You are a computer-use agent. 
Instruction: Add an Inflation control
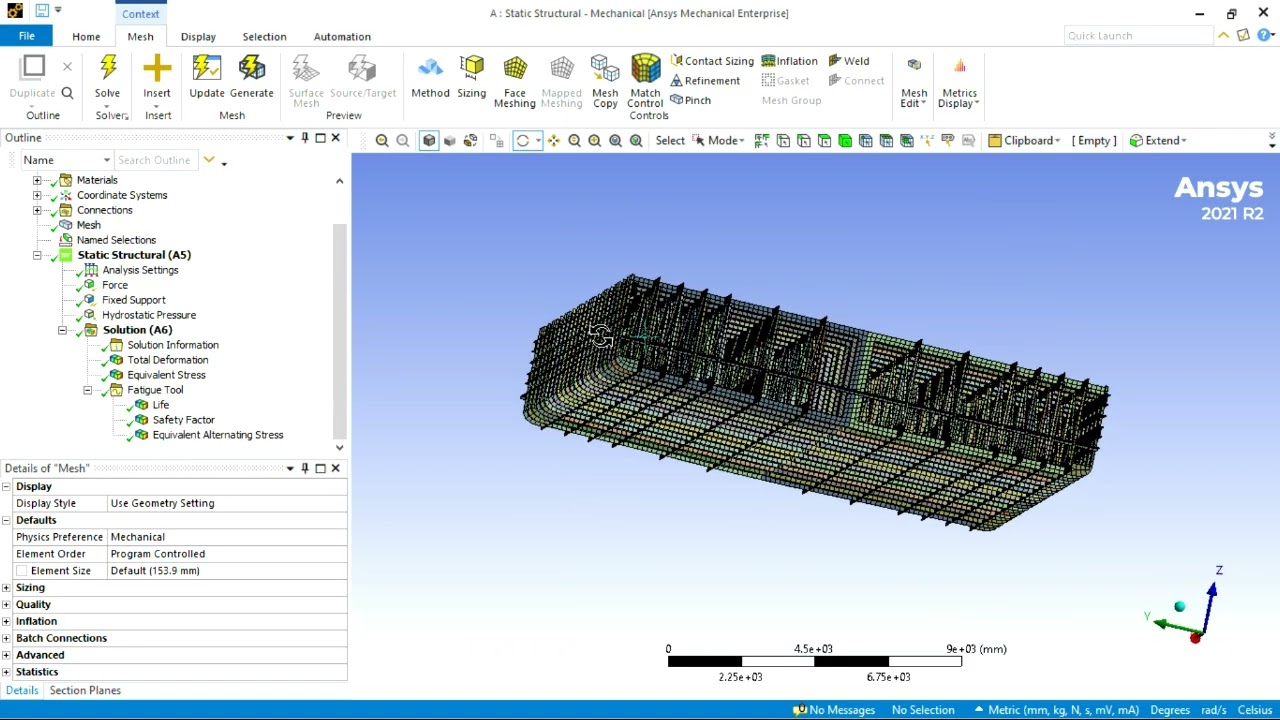(x=790, y=61)
